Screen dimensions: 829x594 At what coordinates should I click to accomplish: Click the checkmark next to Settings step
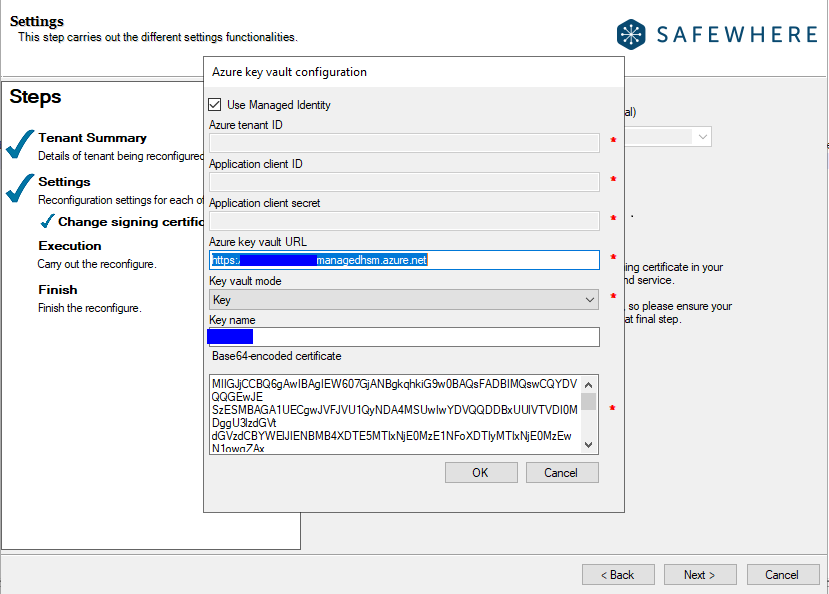(19, 189)
